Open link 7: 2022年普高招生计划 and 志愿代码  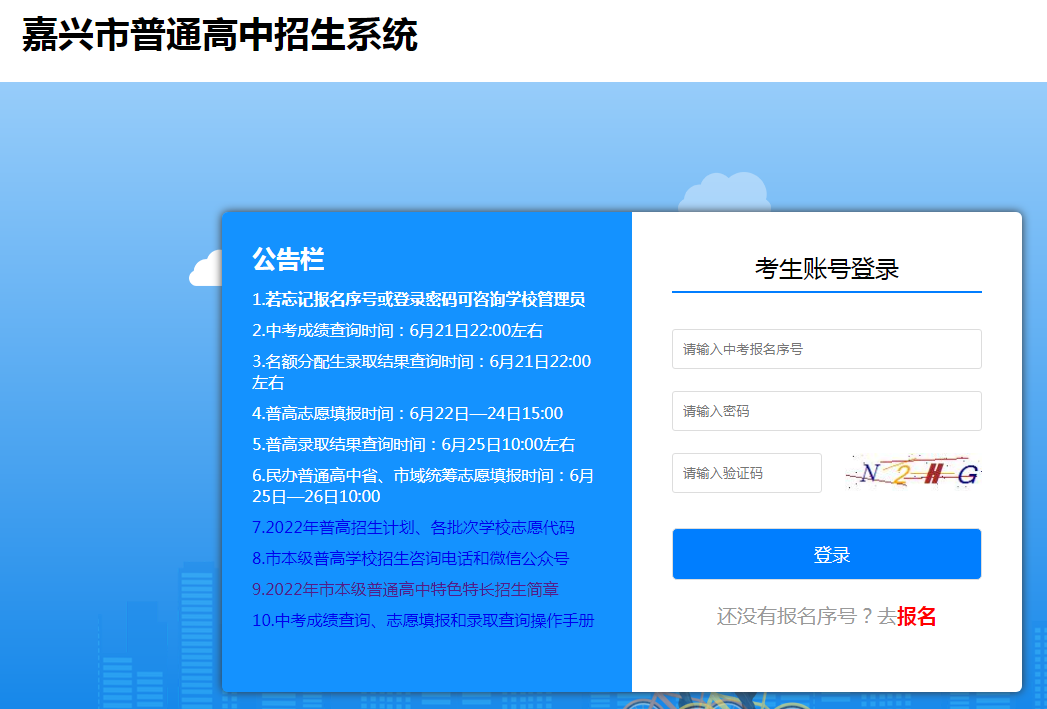[413, 527]
